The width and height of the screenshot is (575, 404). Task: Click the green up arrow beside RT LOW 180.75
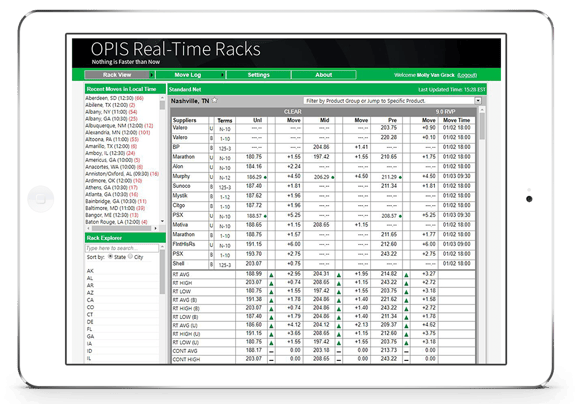271,292
